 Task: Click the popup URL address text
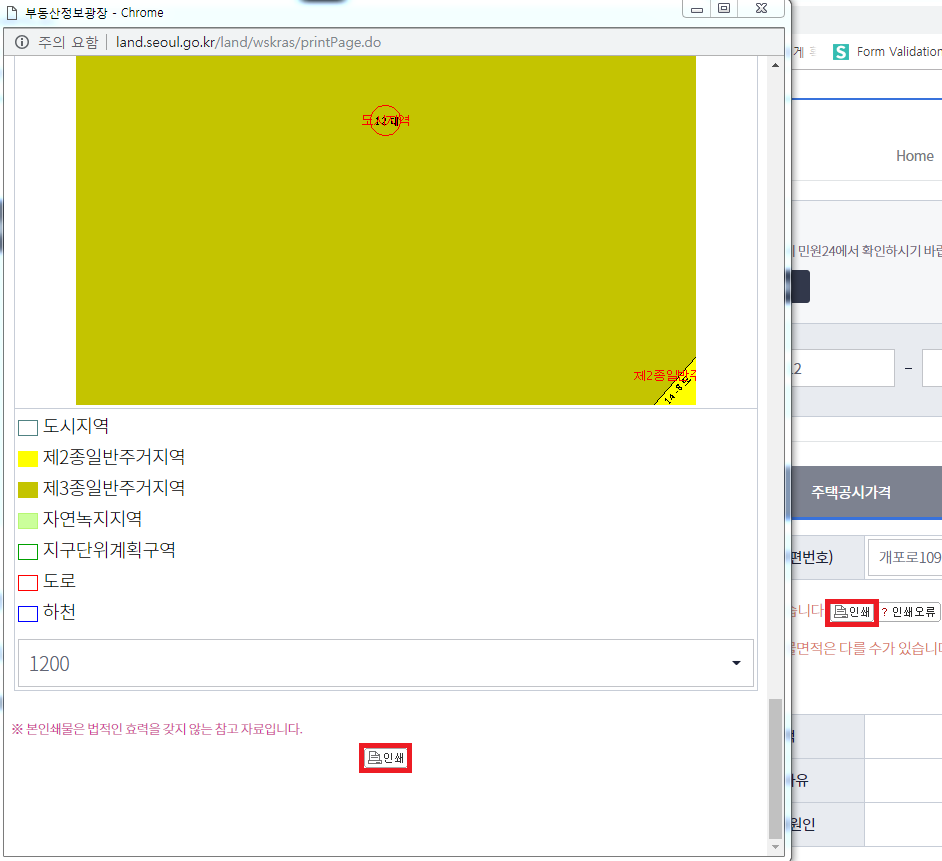[248, 42]
